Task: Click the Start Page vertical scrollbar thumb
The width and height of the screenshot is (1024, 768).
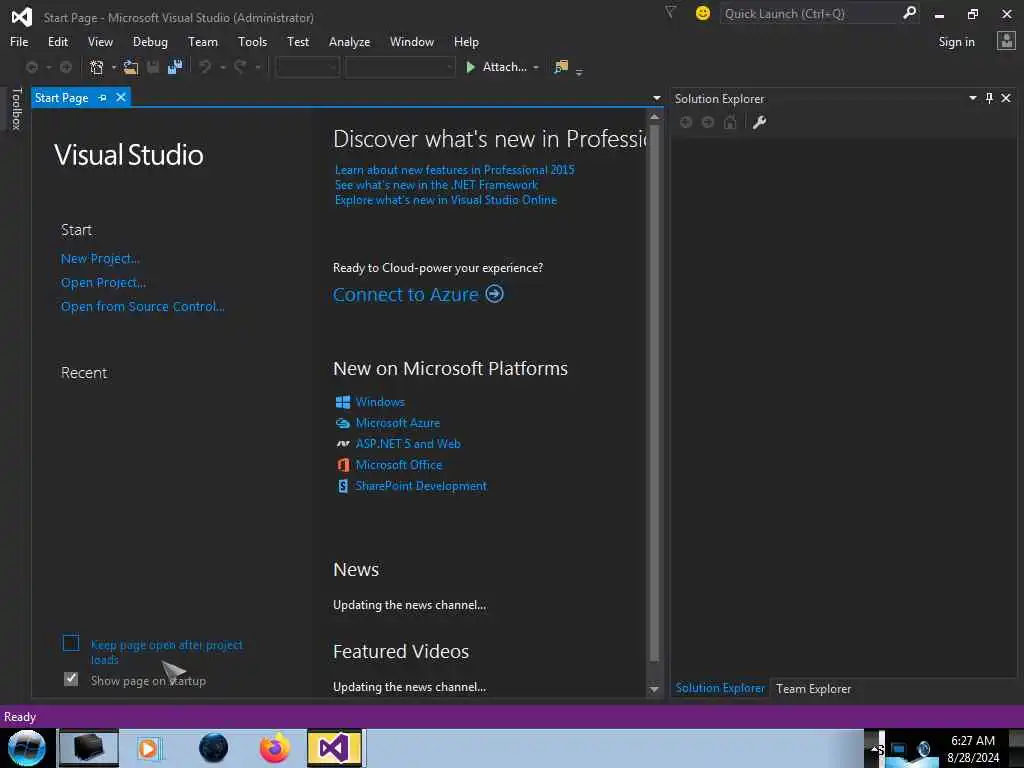Action: 654,393
